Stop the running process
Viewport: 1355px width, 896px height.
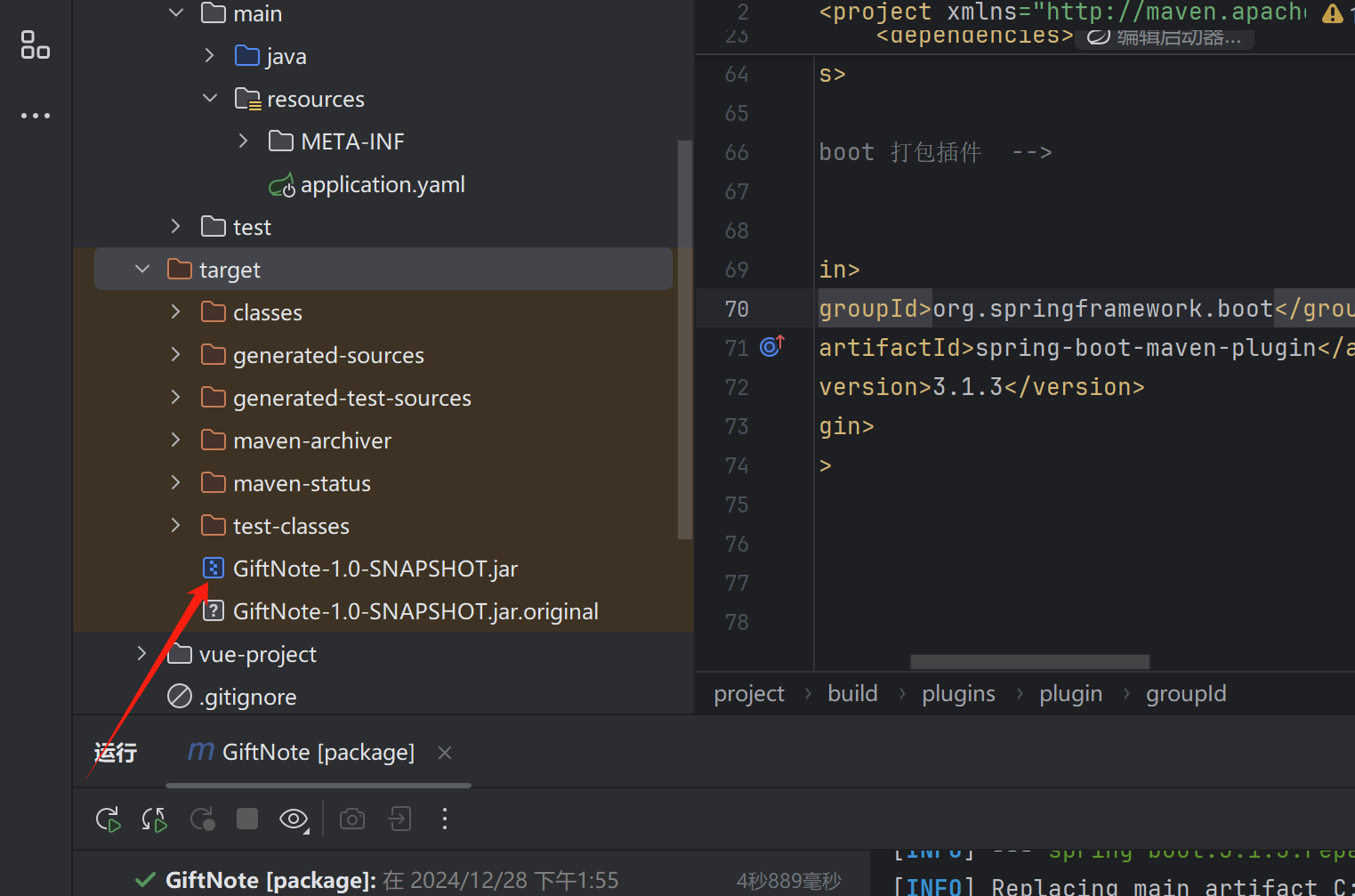[x=247, y=819]
